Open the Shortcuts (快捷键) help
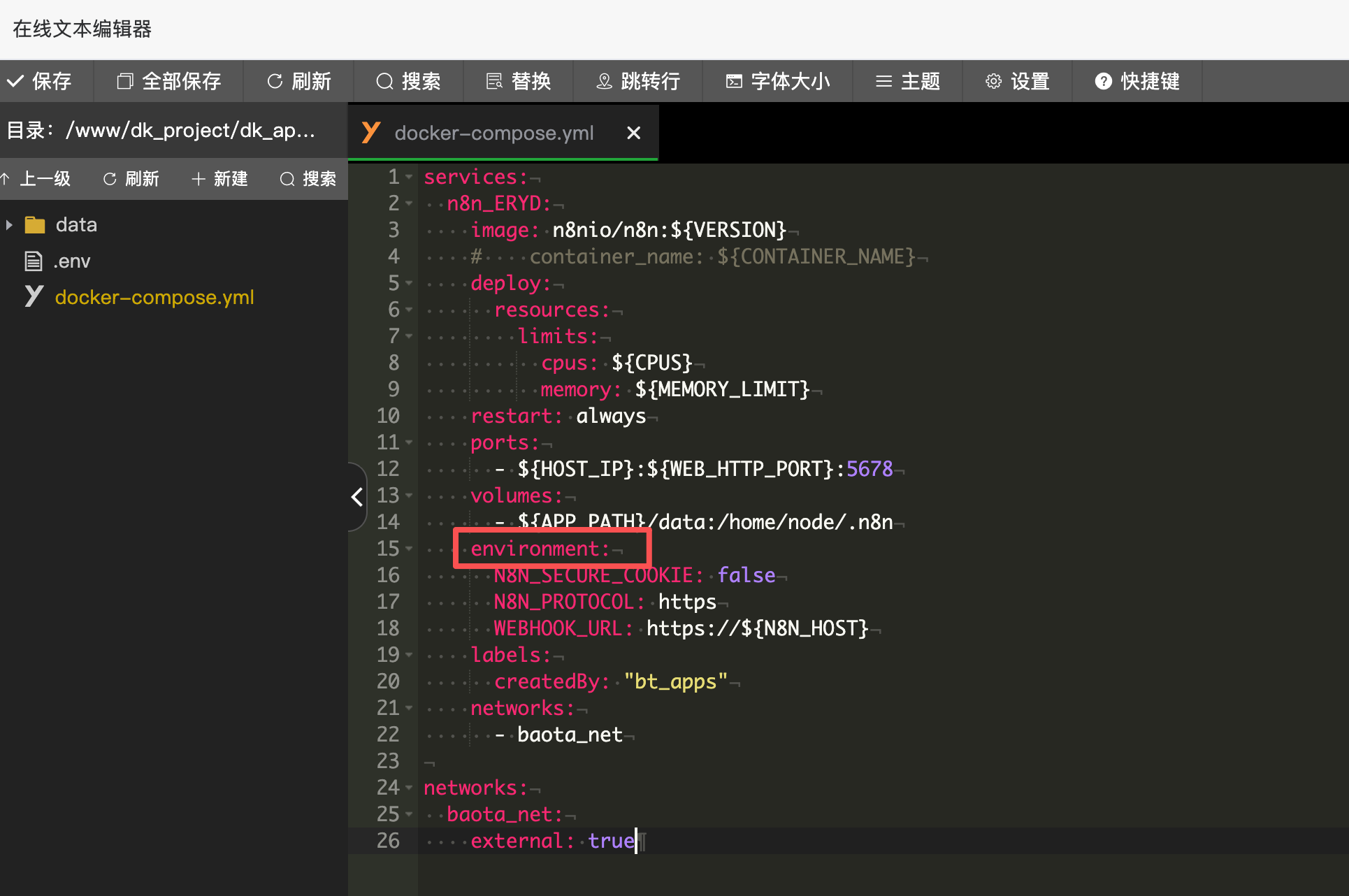The width and height of the screenshot is (1349, 896). [x=1103, y=82]
